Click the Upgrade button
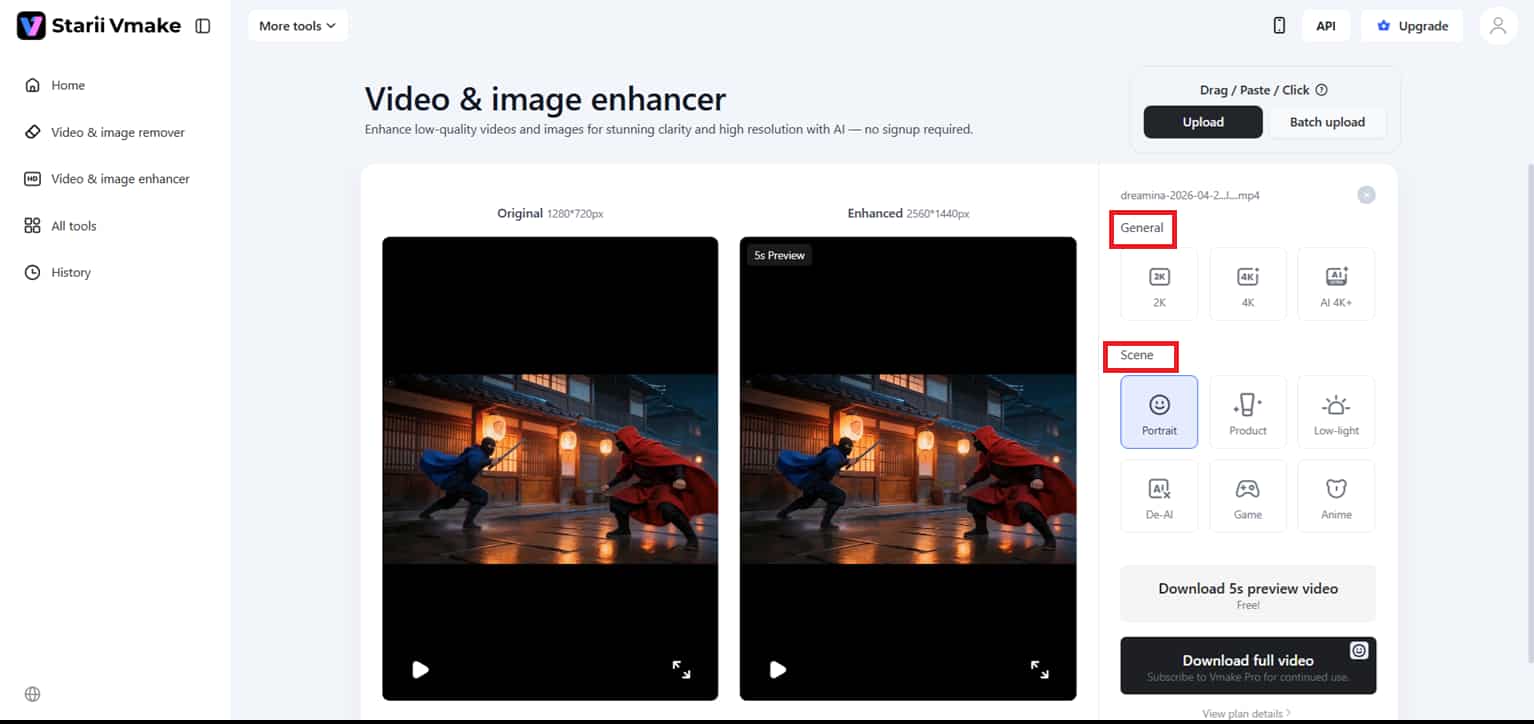The width and height of the screenshot is (1534, 724). point(1412,26)
